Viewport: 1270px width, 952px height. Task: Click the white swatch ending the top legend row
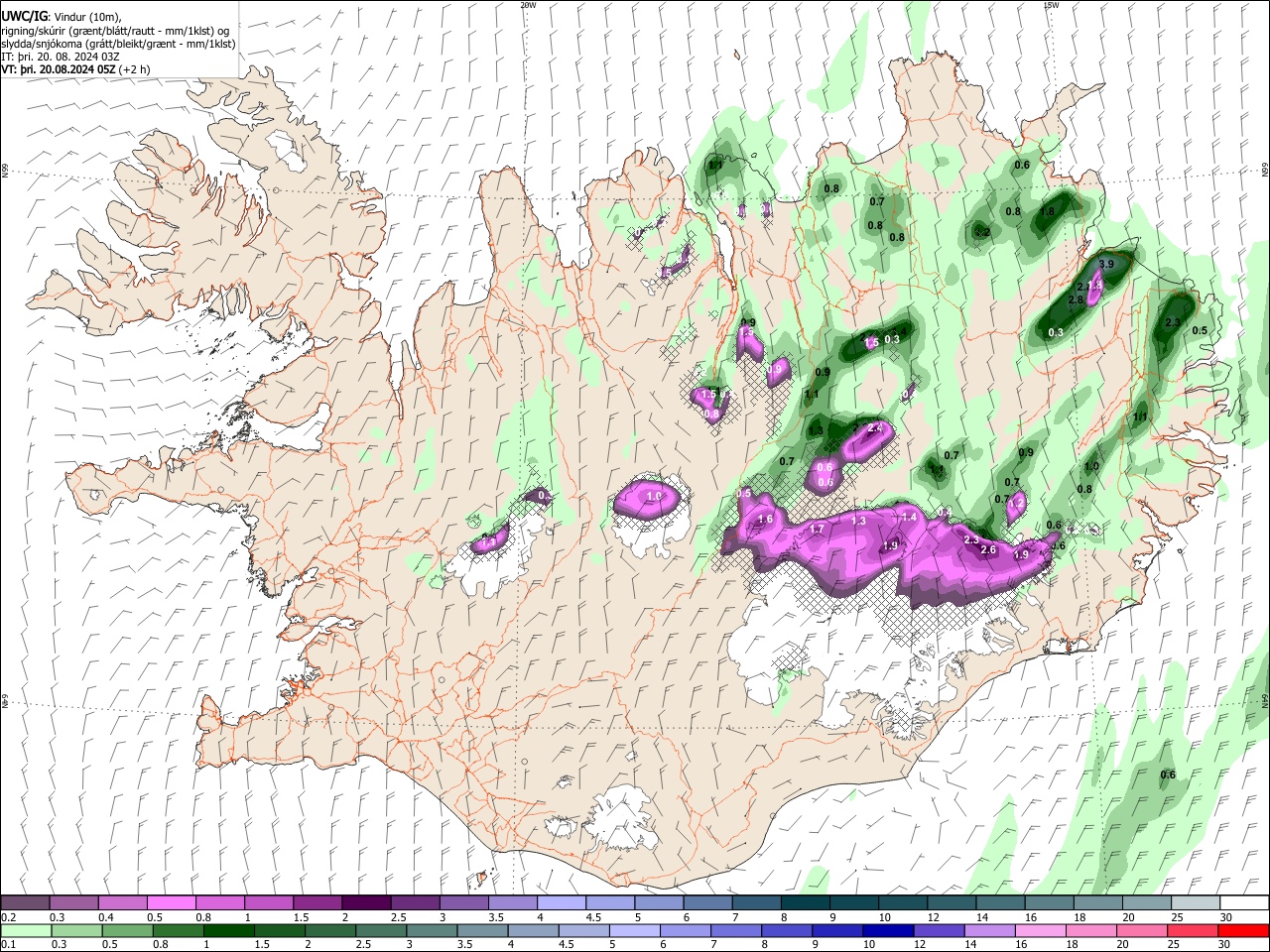pos(1244,903)
